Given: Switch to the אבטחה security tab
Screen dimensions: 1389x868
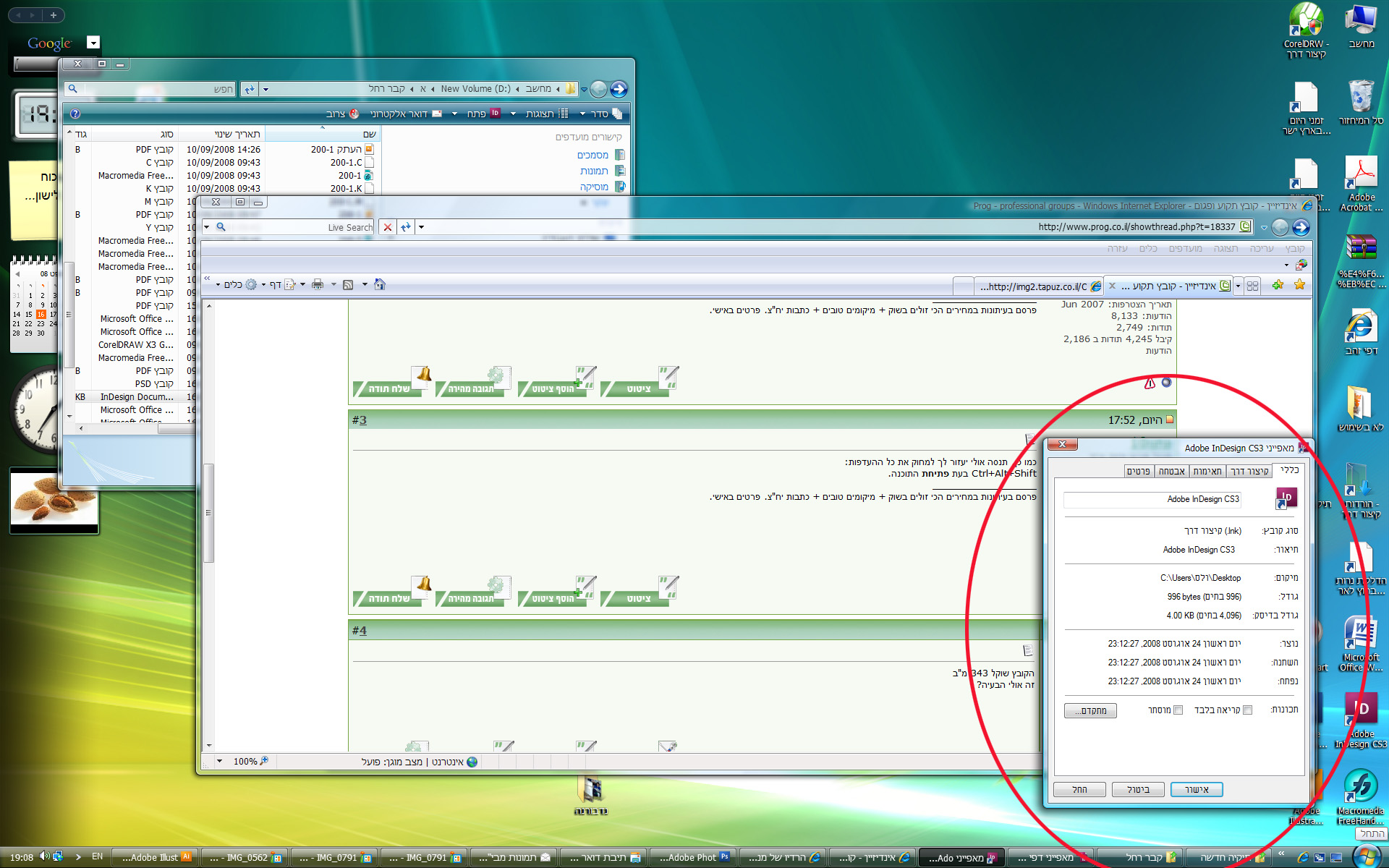Looking at the screenshot, I should click(x=1171, y=471).
